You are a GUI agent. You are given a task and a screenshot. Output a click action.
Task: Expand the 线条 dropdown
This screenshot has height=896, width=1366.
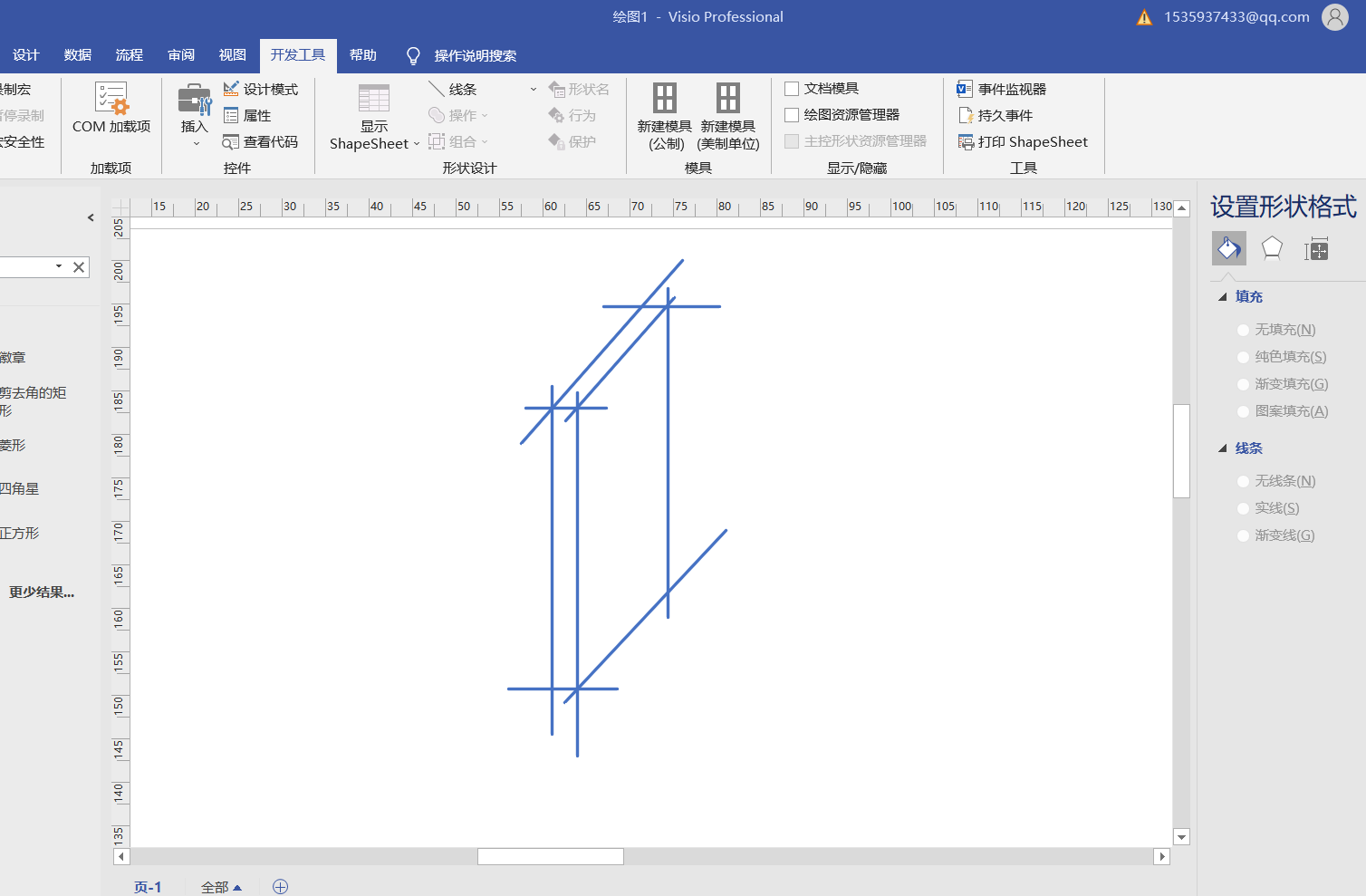coord(533,89)
